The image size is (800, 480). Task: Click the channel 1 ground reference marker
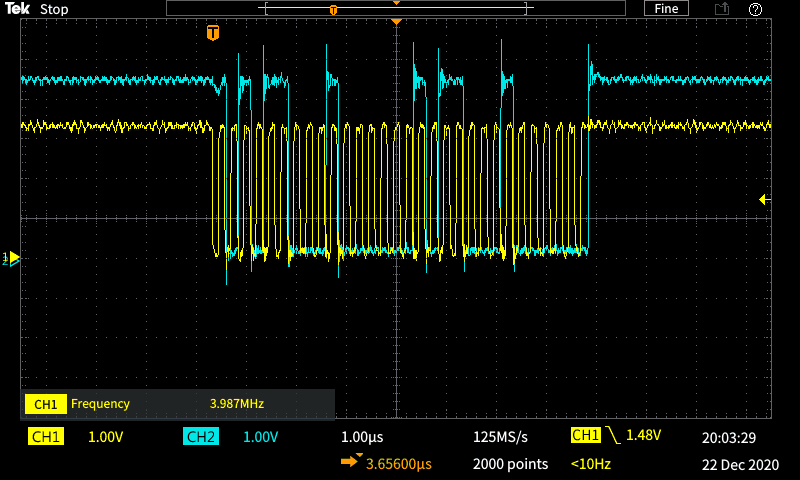[12, 258]
